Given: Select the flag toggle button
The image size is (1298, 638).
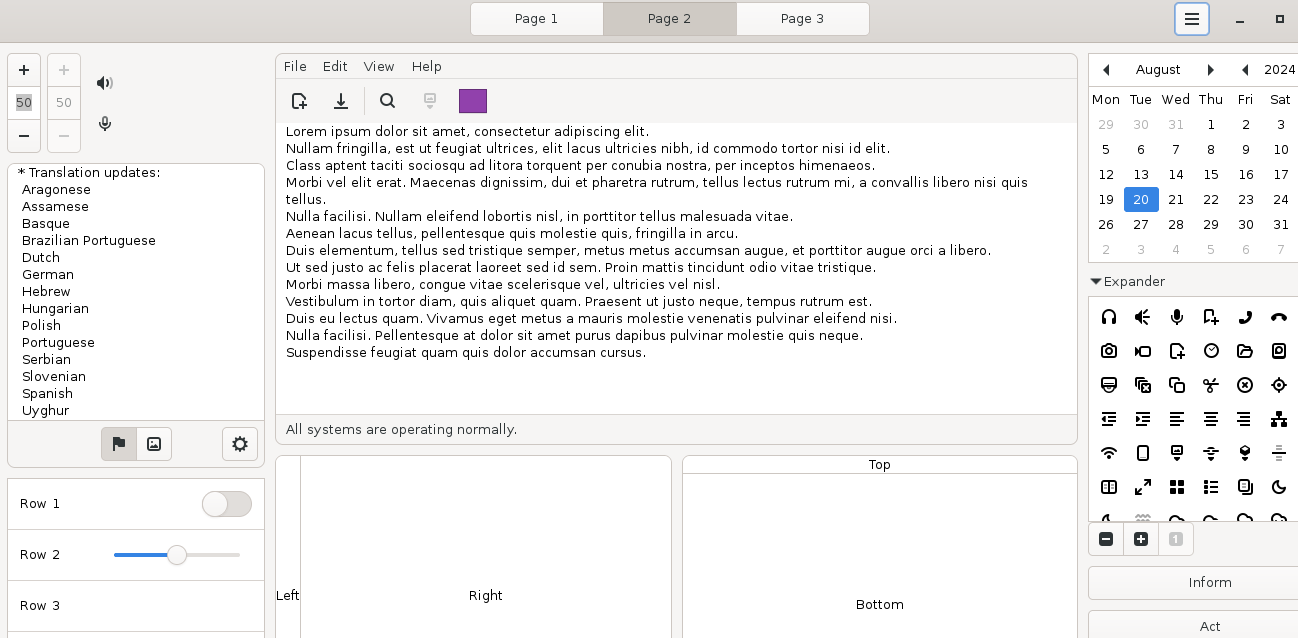Looking at the screenshot, I should point(118,443).
